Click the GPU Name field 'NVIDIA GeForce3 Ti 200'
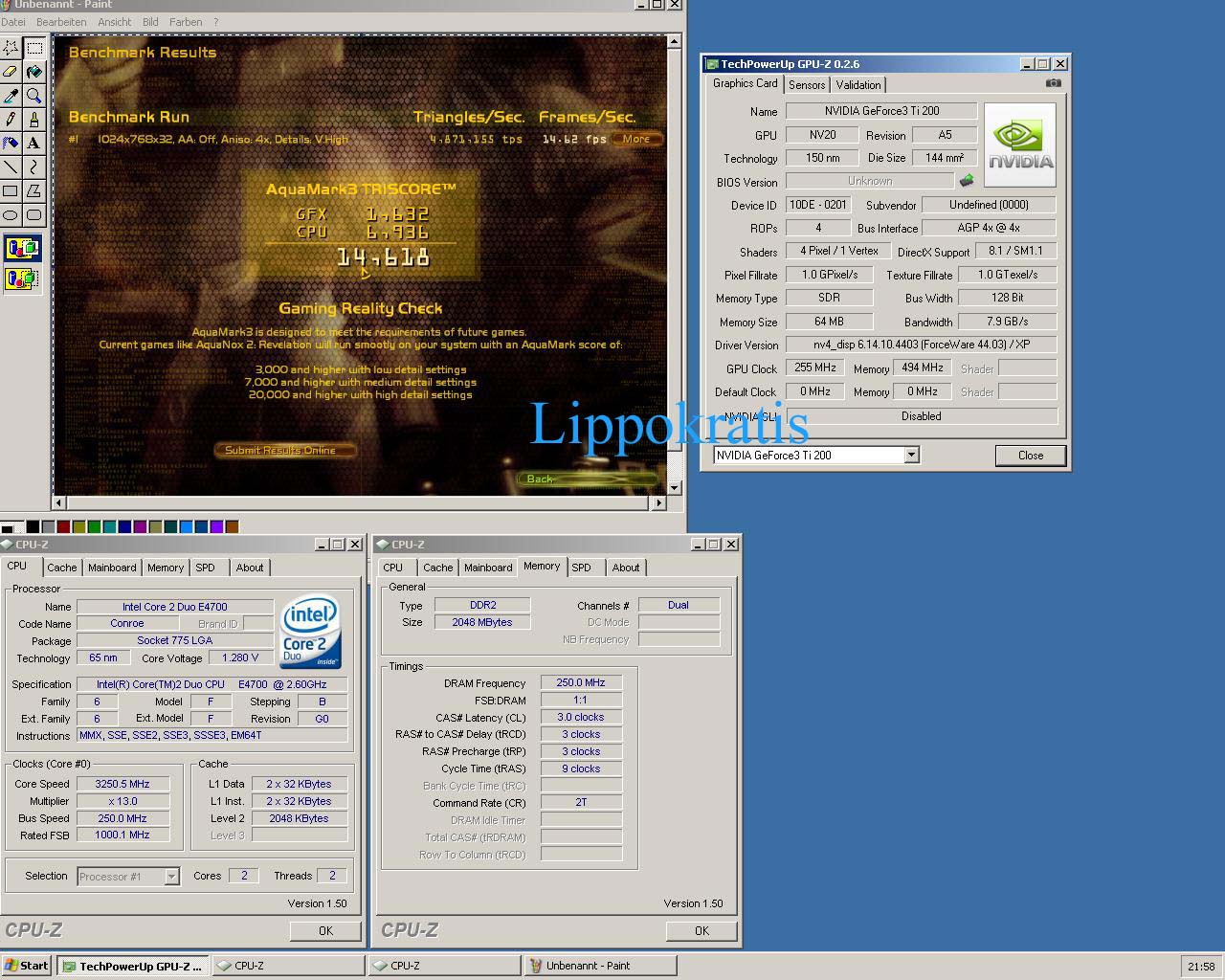 coord(881,111)
